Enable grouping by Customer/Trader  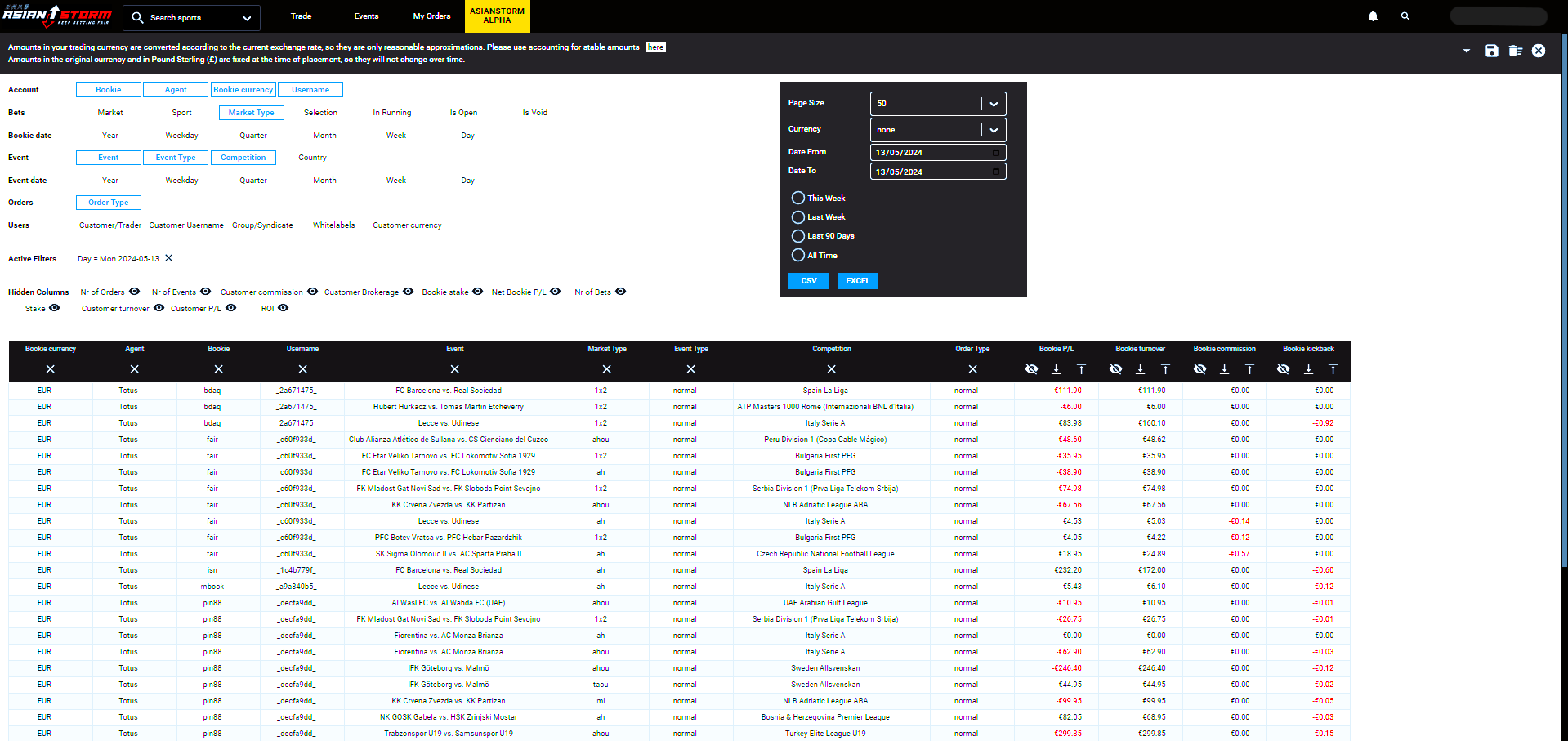pyautogui.click(x=110, y=225)
